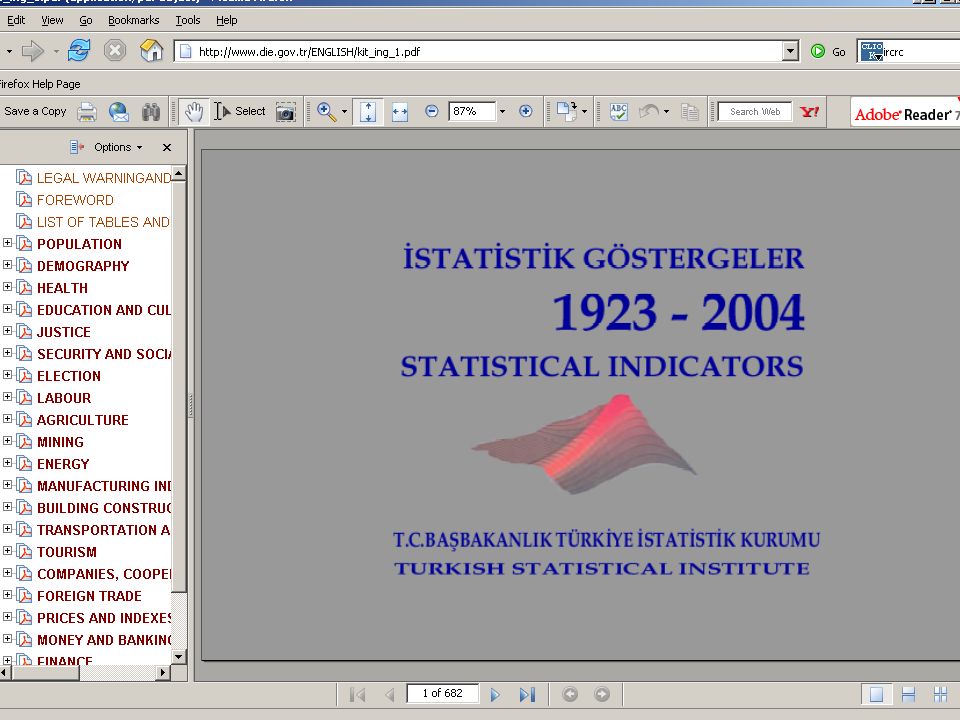Expand the POPULATION bookmark
Viewport: 960px width, 720px height.
click(x=7, y=243)
